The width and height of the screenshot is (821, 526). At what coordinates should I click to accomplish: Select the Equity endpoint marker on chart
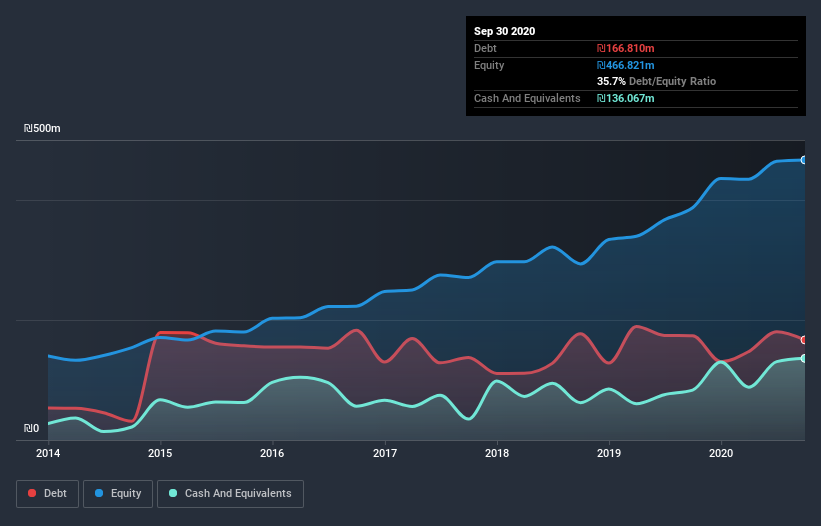click(x=804, y=160)
